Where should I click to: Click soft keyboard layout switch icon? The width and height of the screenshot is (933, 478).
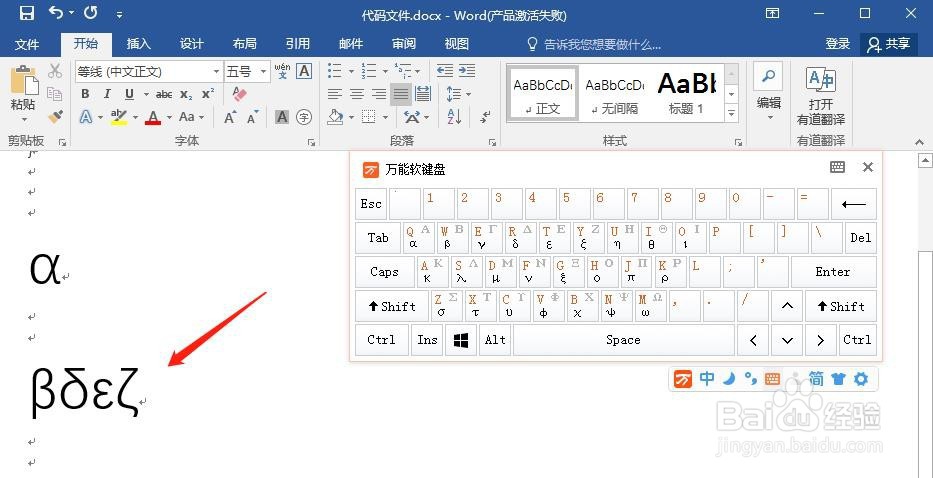coord(837,167)
